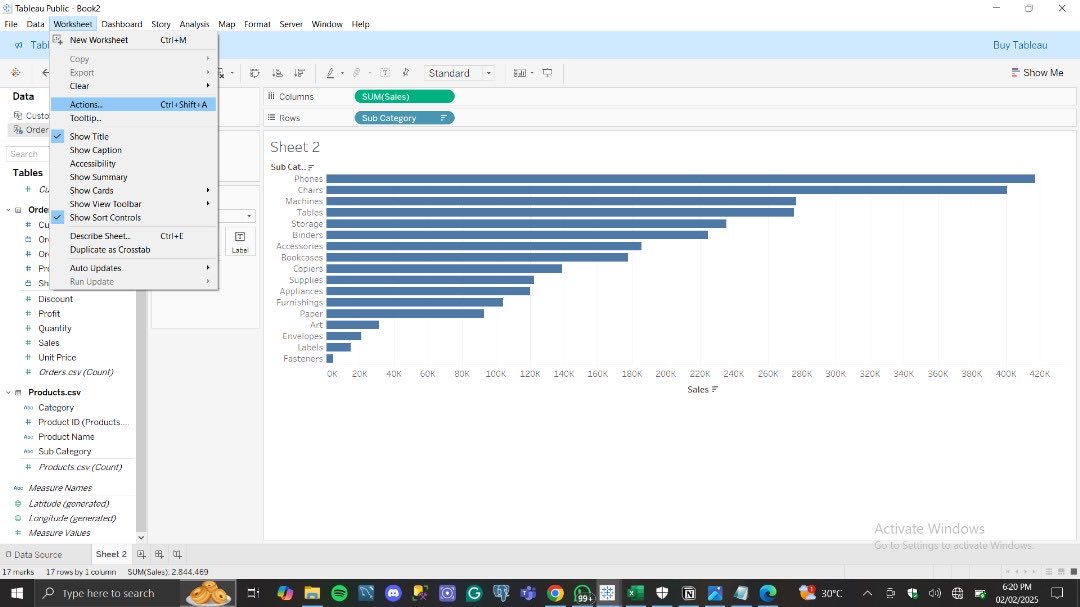Viewport: 1080px width, 607px height.
Task: Switch to filmstrip view in status bar
Action: [1061, 572]
